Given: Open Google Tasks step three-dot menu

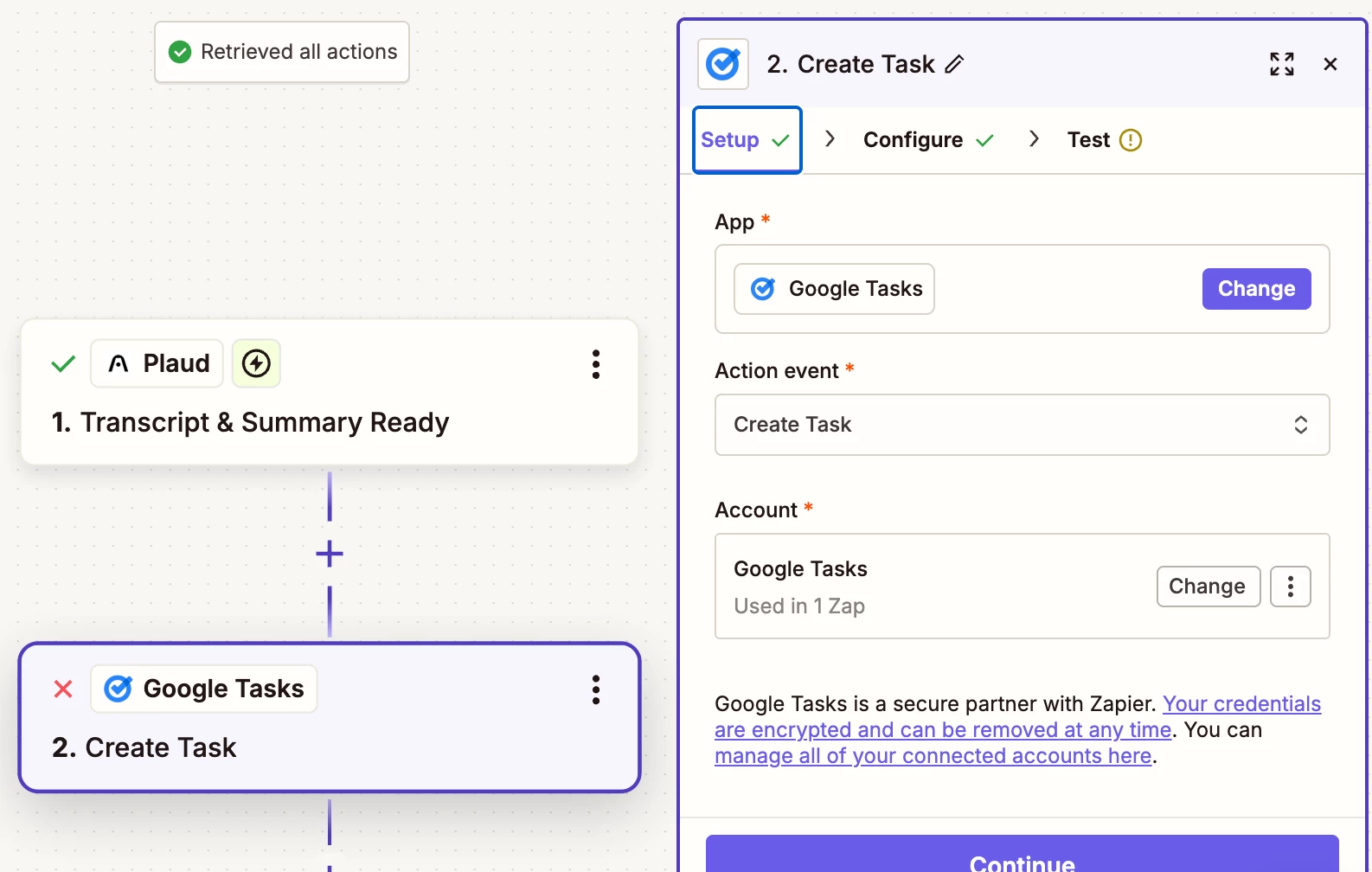Looking at the screenshot, I should 596,689.
